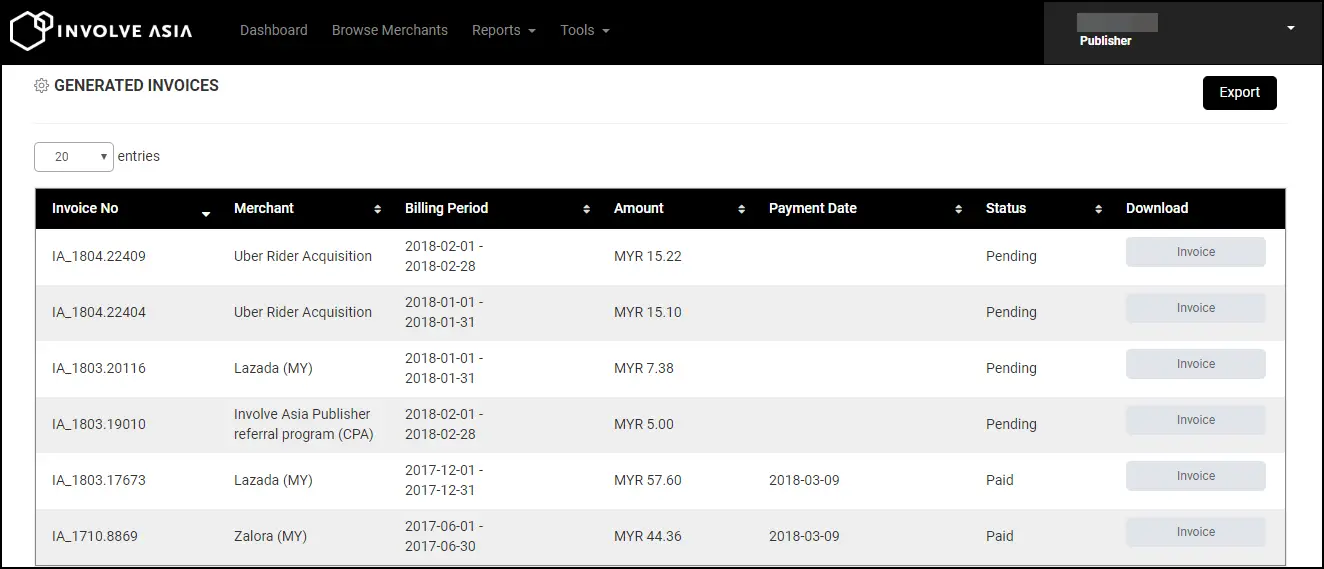Screen dimensions: 1324x569
Task: Click invoice number IA_1804.22404
Action: [x=99, y=312]
